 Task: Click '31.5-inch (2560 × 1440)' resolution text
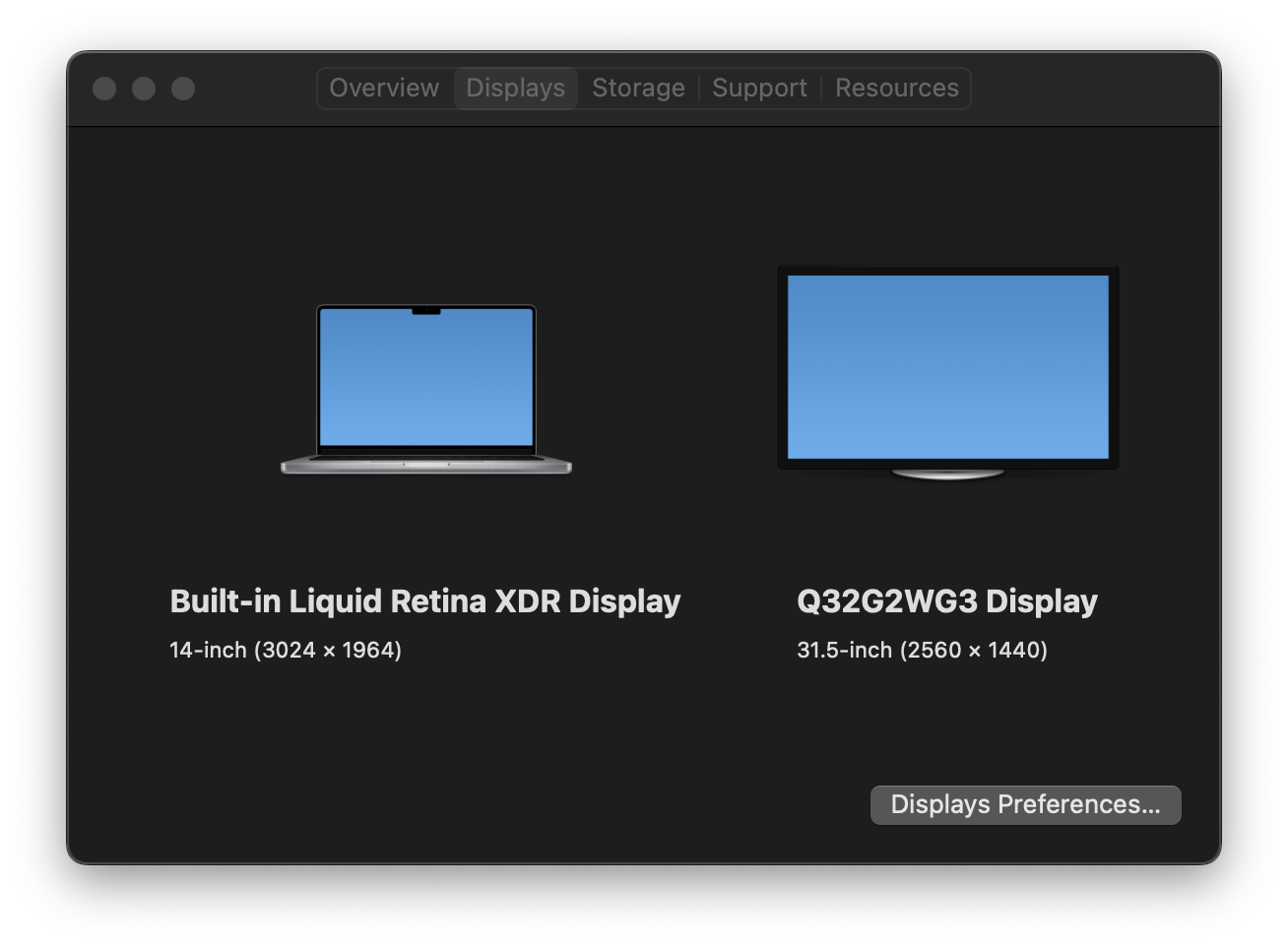tap(923, 650)
